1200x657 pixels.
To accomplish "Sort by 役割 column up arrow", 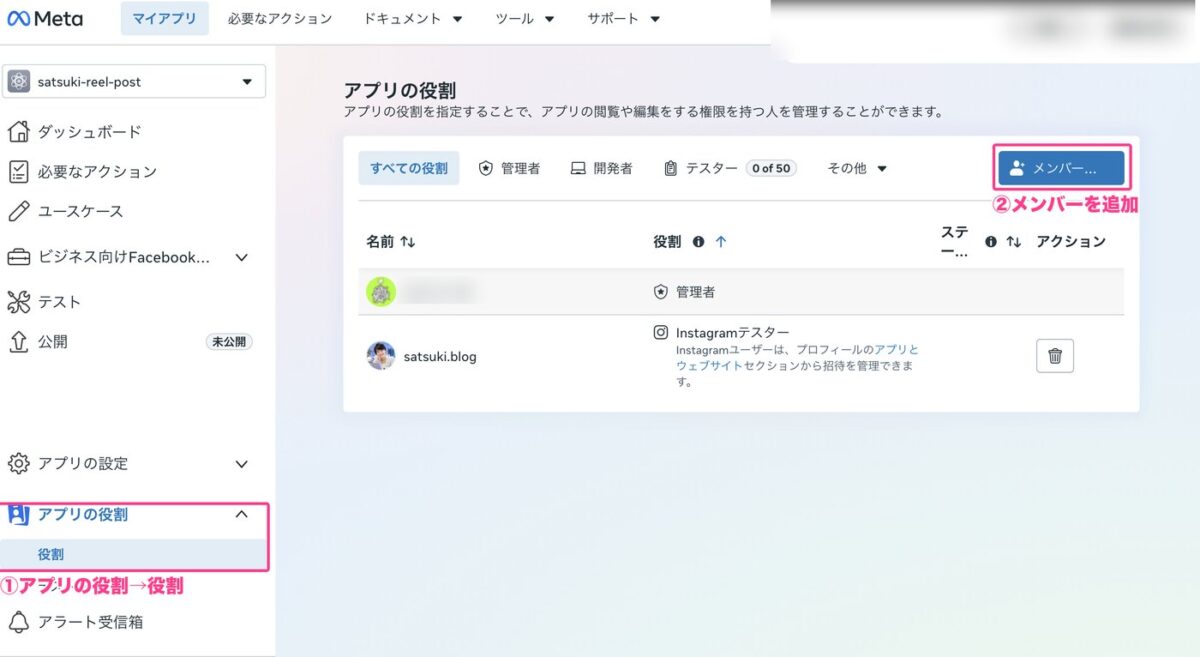I will coord(721,242).
